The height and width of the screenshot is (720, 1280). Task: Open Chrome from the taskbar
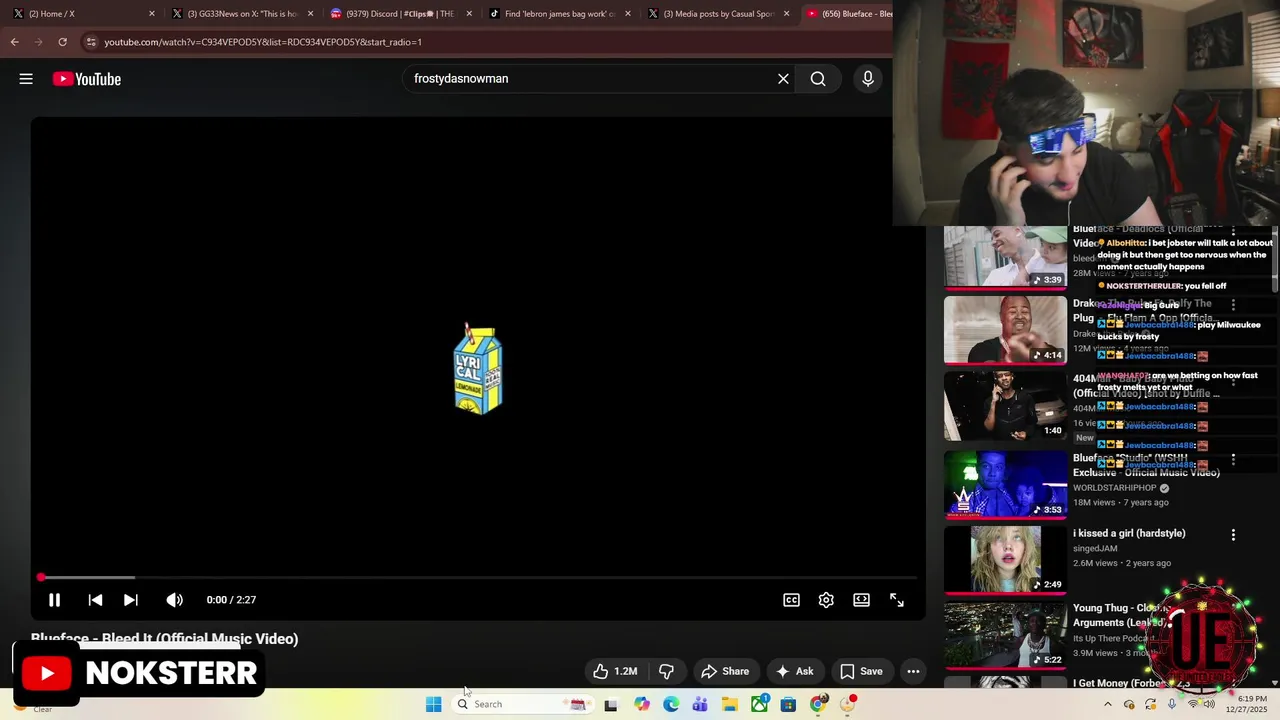[818, 704]
